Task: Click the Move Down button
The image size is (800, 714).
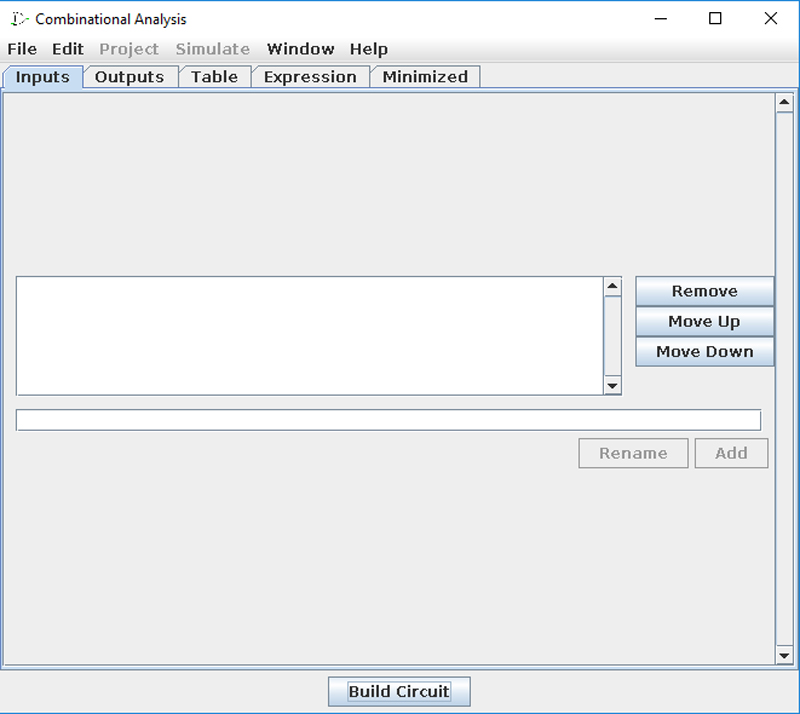Action: [705, 352]
